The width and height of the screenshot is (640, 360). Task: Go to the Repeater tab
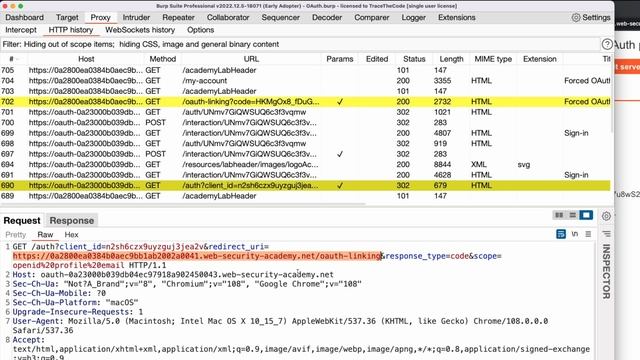(178, 18)
